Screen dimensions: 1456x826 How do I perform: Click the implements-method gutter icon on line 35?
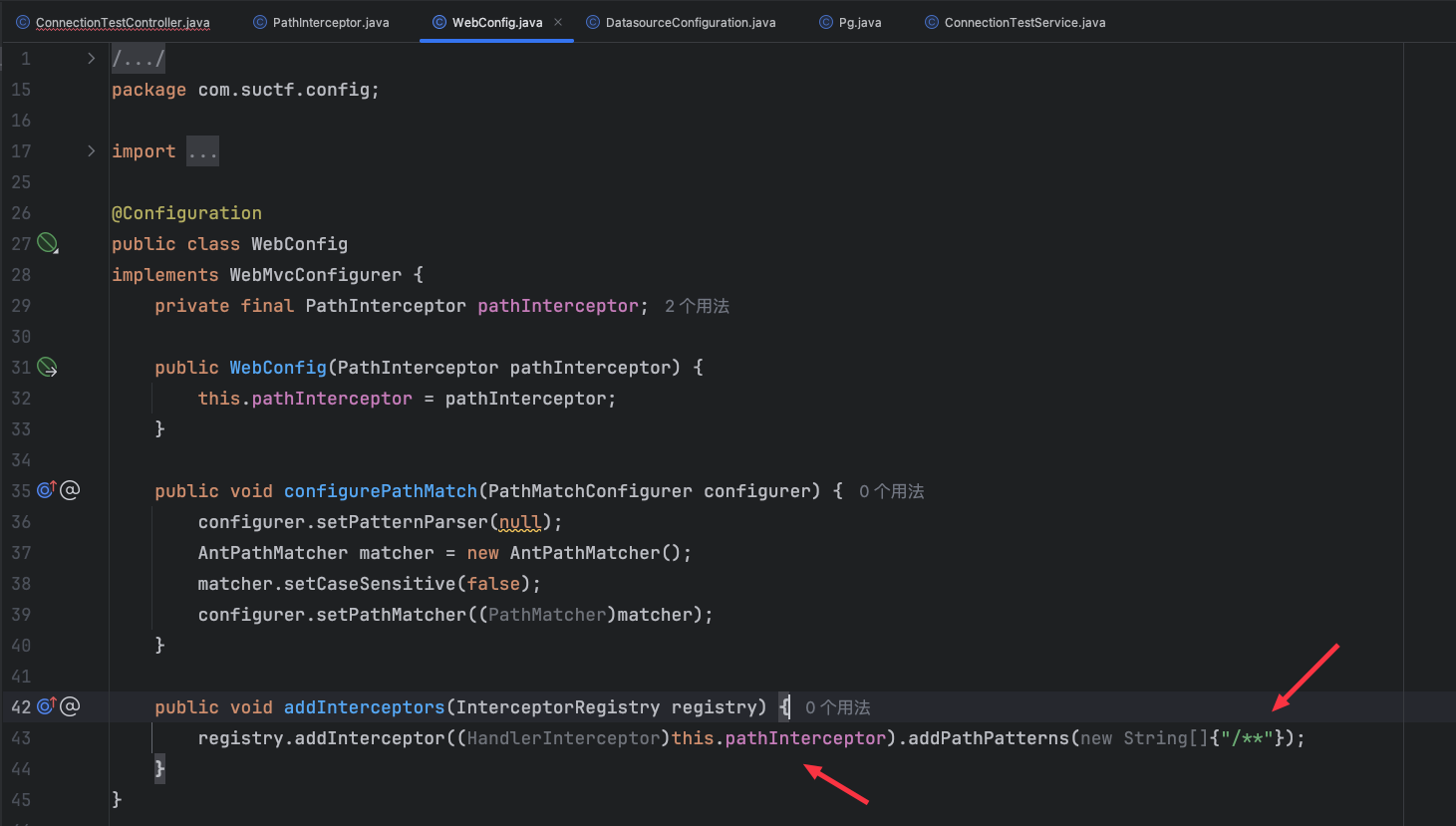[47, 489]
